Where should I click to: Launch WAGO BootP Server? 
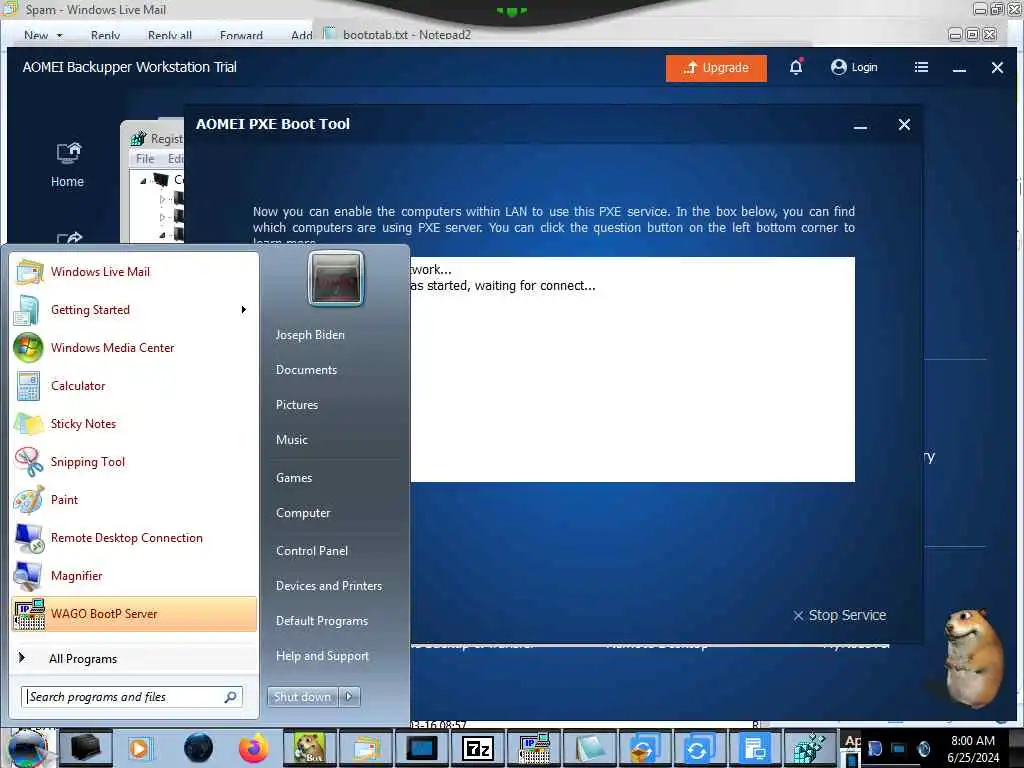tap(134, 613)
